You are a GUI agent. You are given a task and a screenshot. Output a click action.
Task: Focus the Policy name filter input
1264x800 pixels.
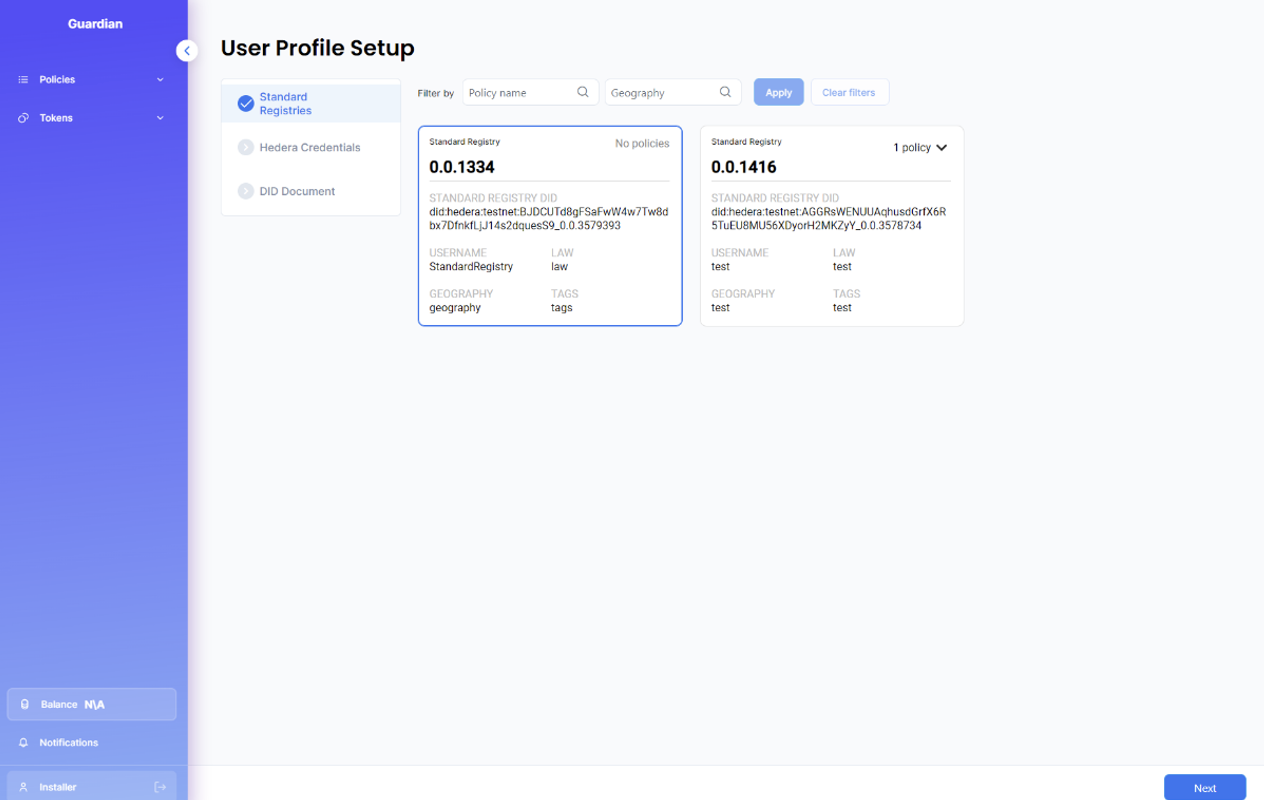[520, 93]
